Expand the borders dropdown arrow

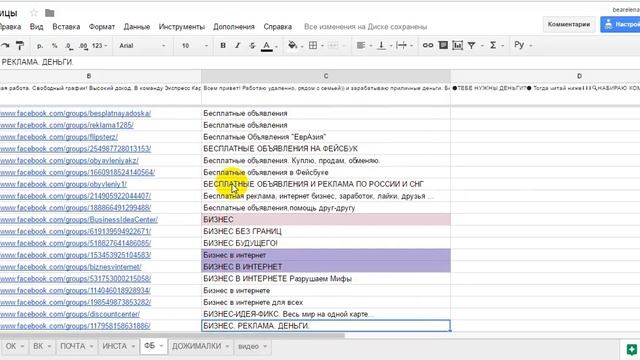tap(322, 46)
